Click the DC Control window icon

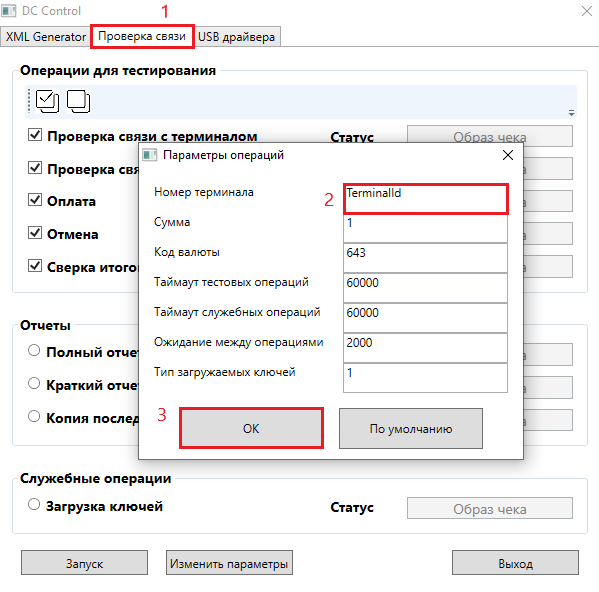coord(8,11)
